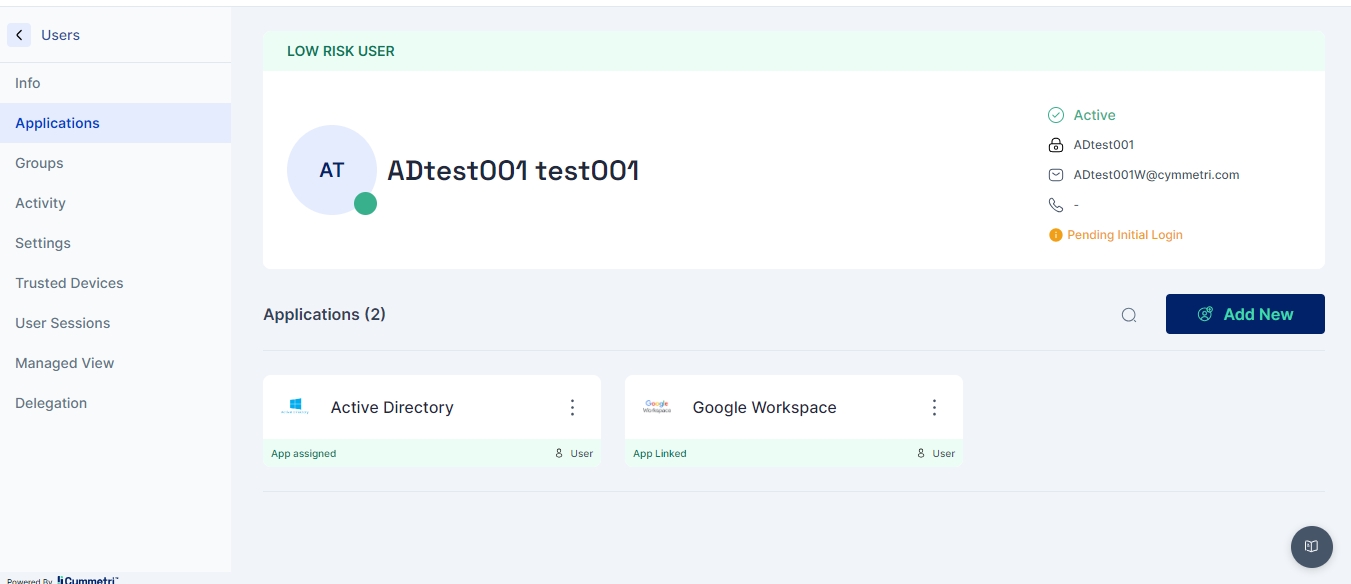Click the back arrow beside Users

pyautogui.click(x=19, y=35)
